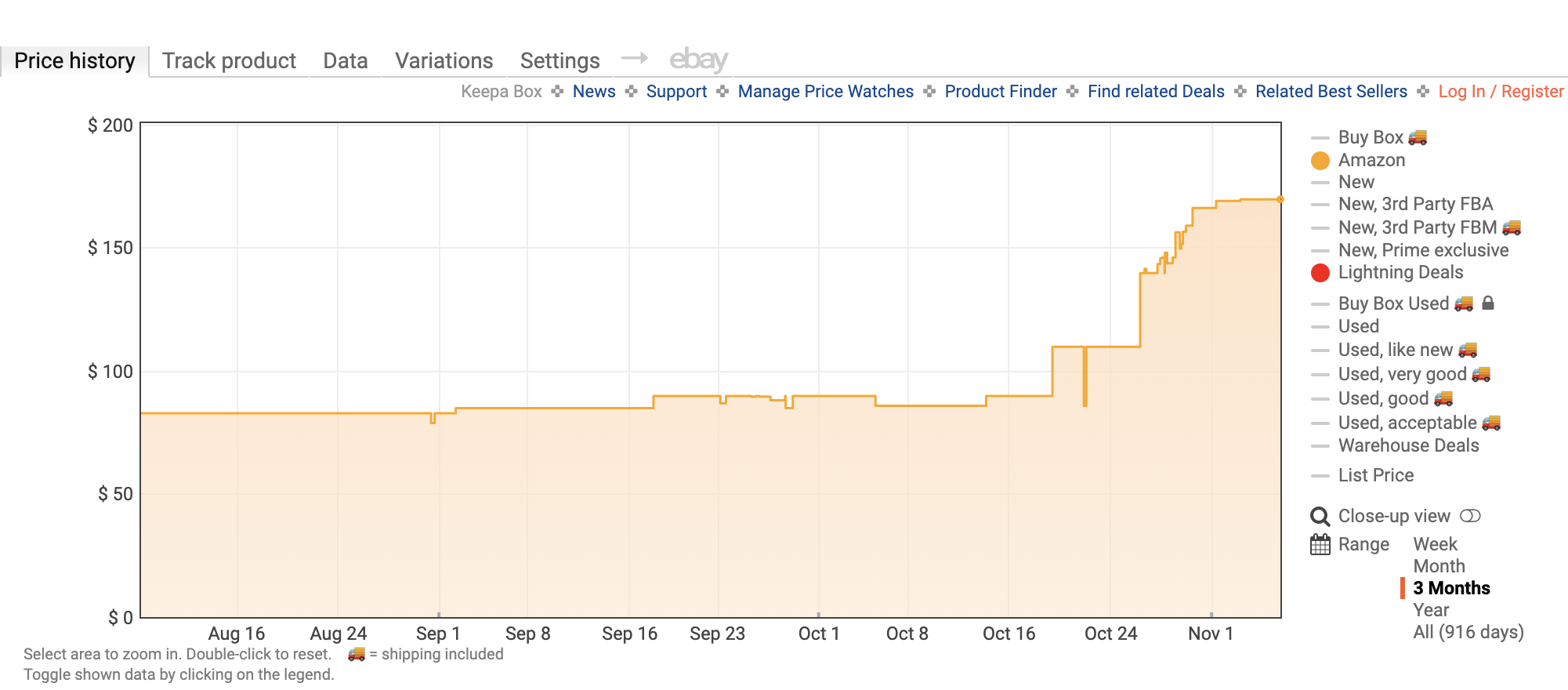Toggle Used, like new series
Screen dimensions: 1568x690
pyautogui.click(x=1395, y=350)
